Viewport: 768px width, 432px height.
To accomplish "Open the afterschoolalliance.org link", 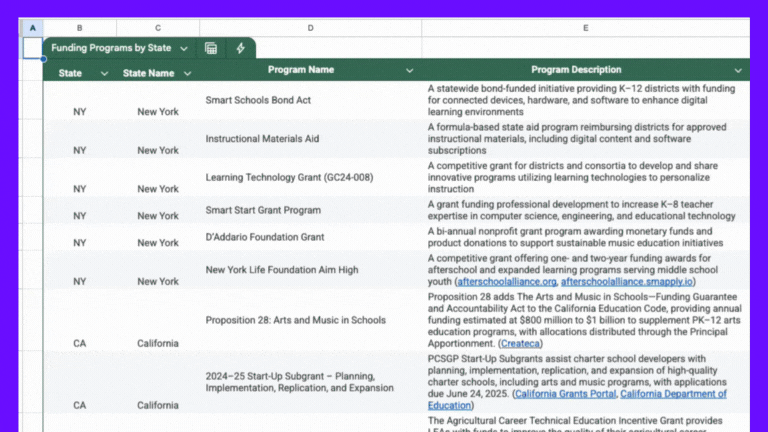I will (507, 282).
